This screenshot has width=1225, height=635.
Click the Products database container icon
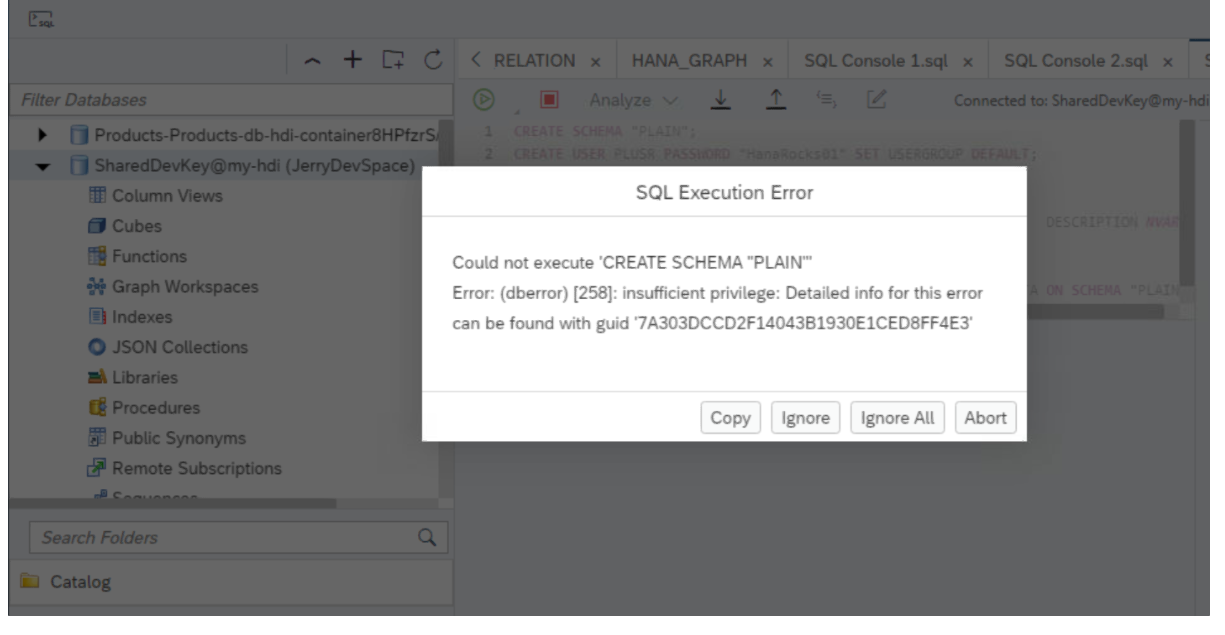coord(79,135)
